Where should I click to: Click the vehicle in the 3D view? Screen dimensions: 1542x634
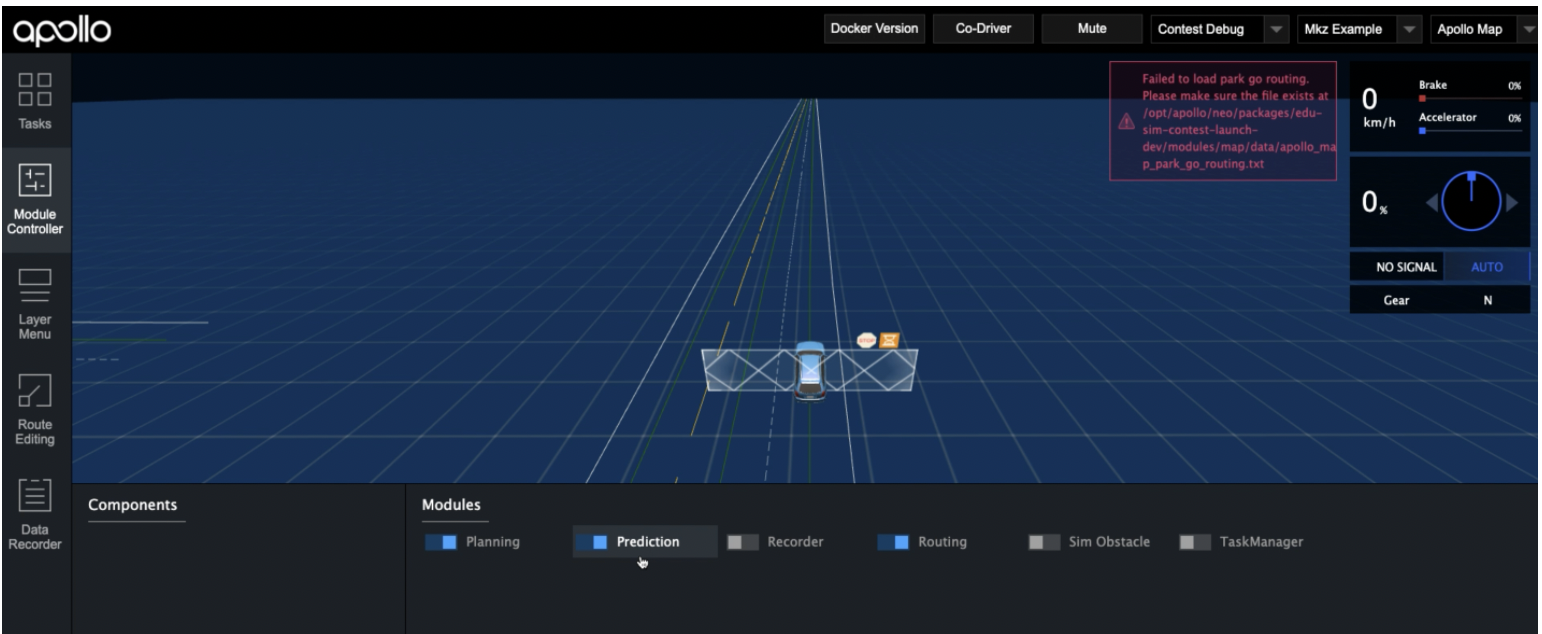coord(810,372)
